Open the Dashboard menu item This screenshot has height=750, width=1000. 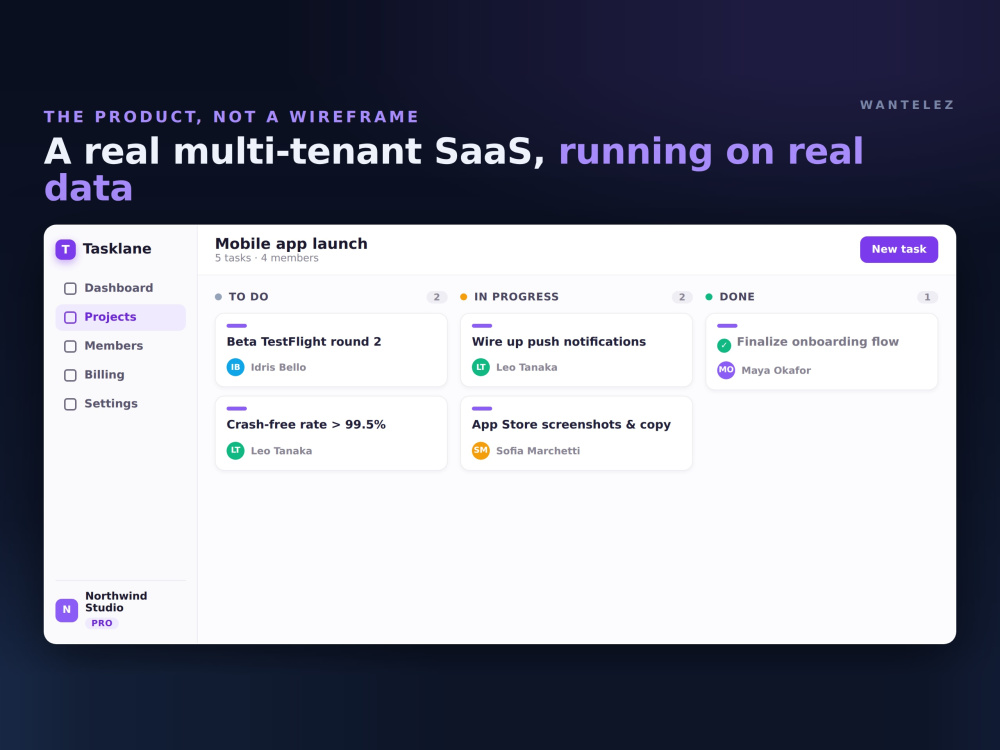(121, 288)
